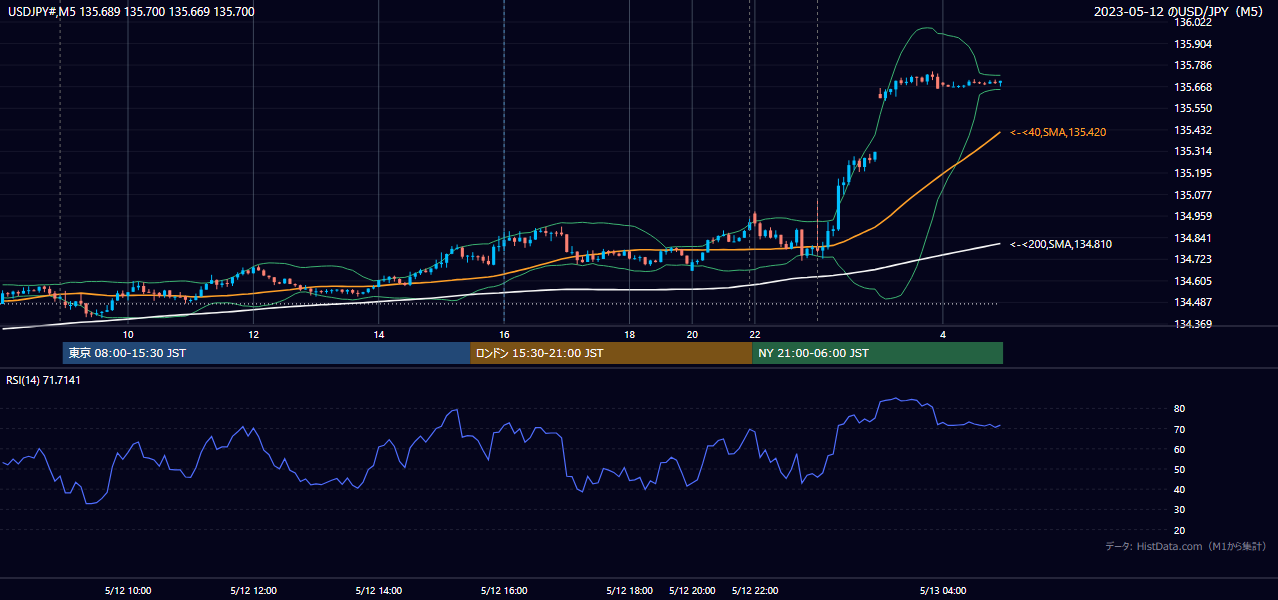
Task: Click price level 134.487 on the axis
Action: [x=1193, y=303]
